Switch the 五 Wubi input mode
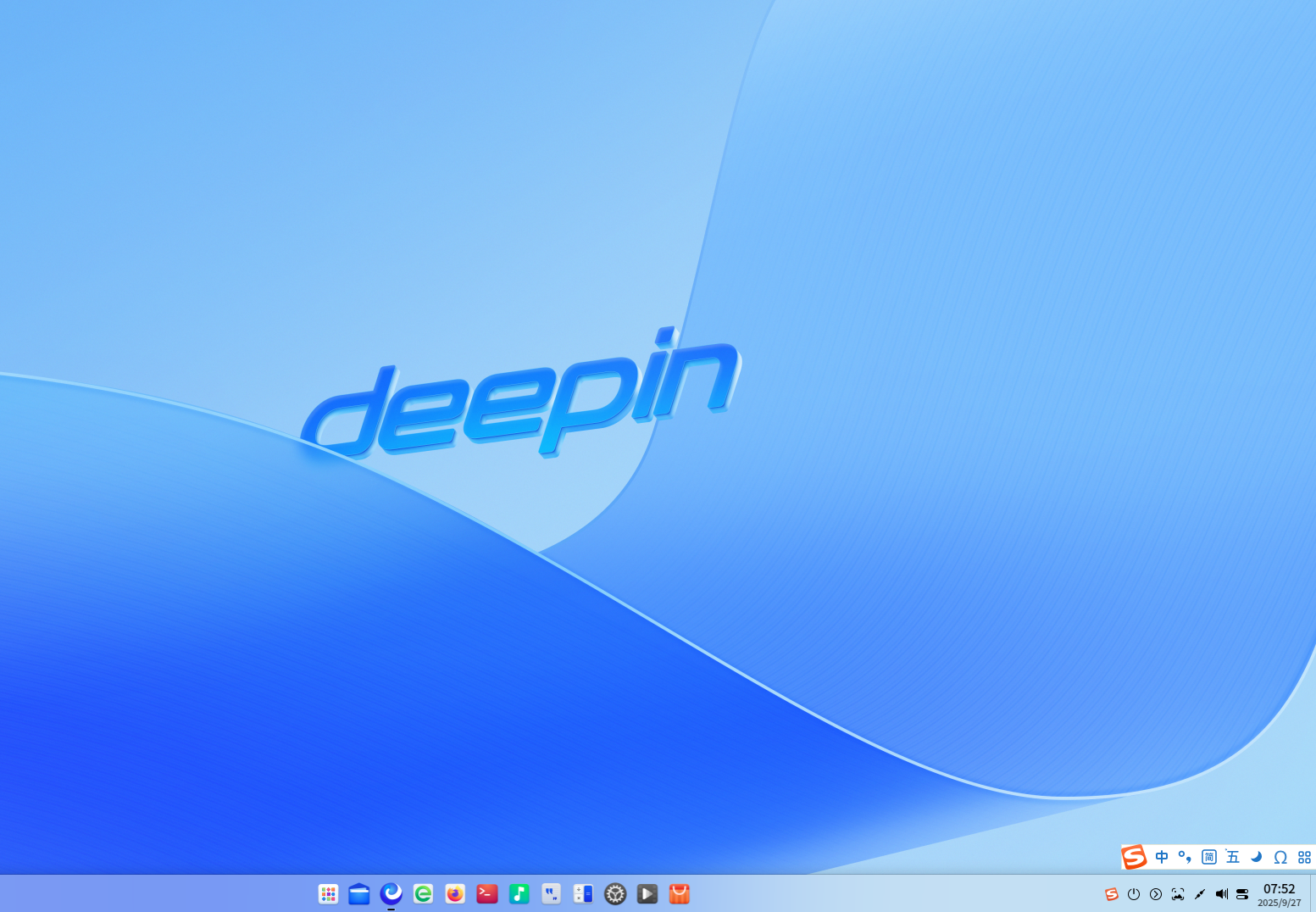Screen dimensions: 1316x912 pos(1233,857)
